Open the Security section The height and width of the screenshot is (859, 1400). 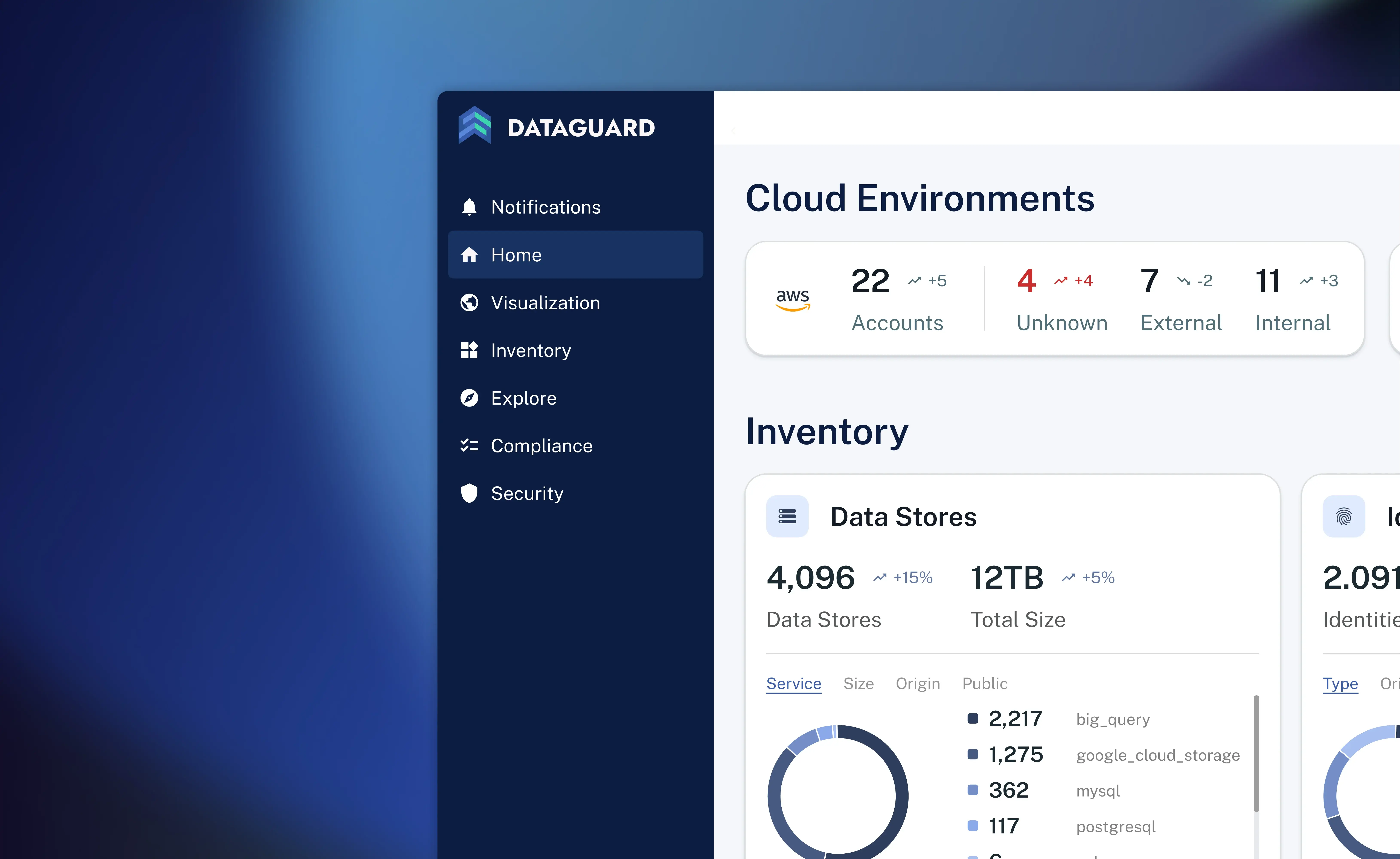click(576, 493)
